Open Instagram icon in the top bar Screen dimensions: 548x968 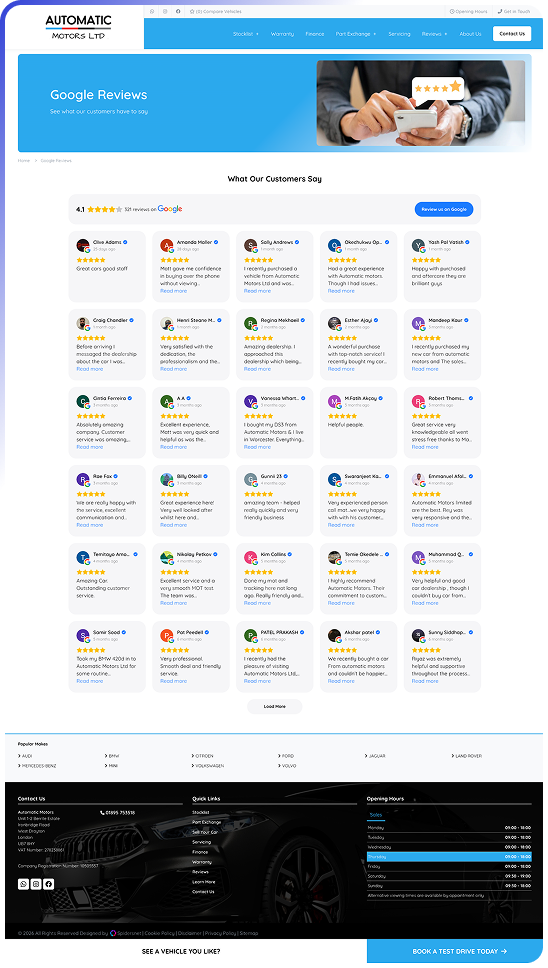(x=165, y=11)
